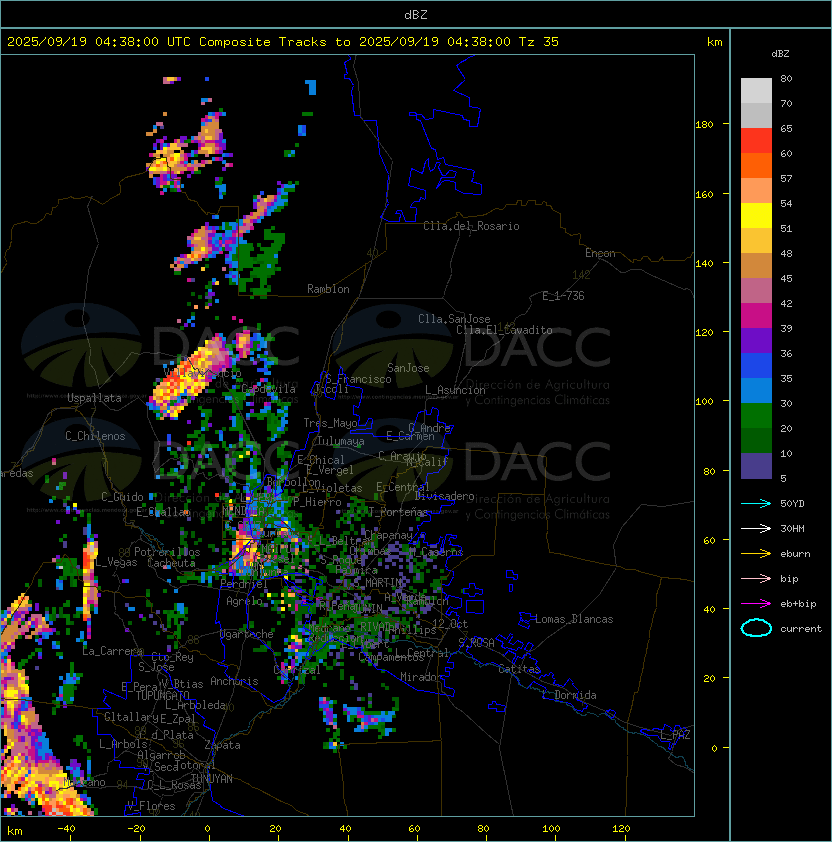Viewport: 832px width, 842px height.
Task: Click the dBZ title at the top
Action: [416, 14]
